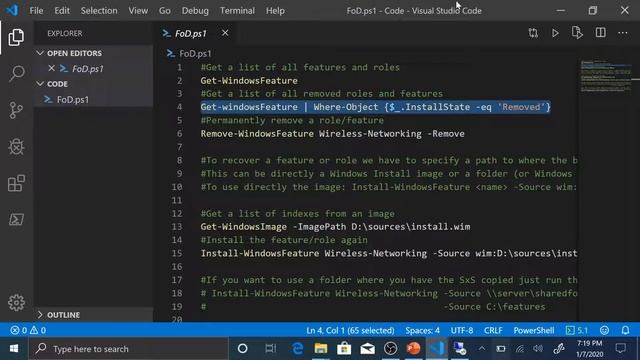Split the editor right

(600, 33)
